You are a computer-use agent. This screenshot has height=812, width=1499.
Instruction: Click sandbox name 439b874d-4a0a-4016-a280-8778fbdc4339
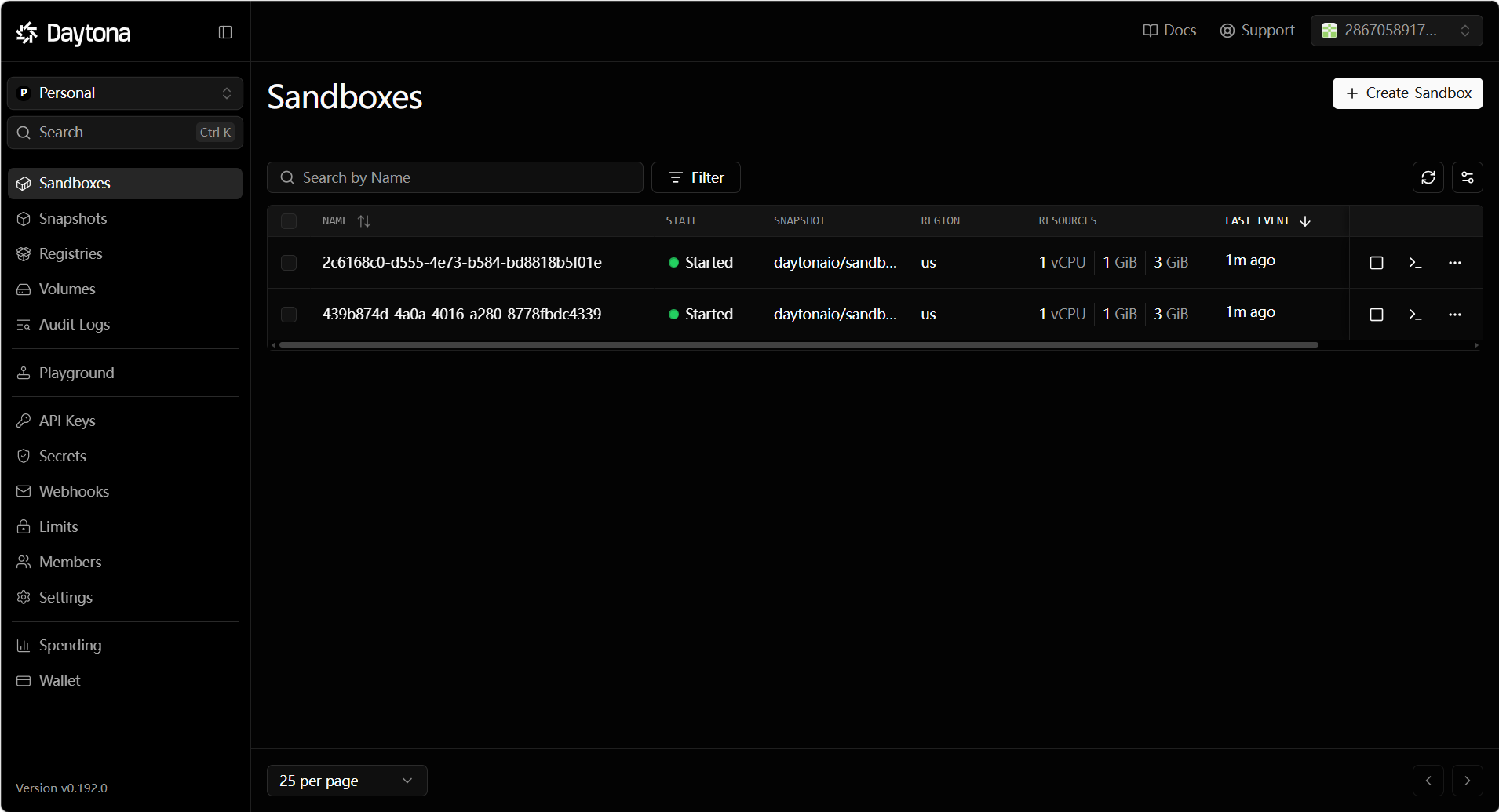(x=462, y=315)
